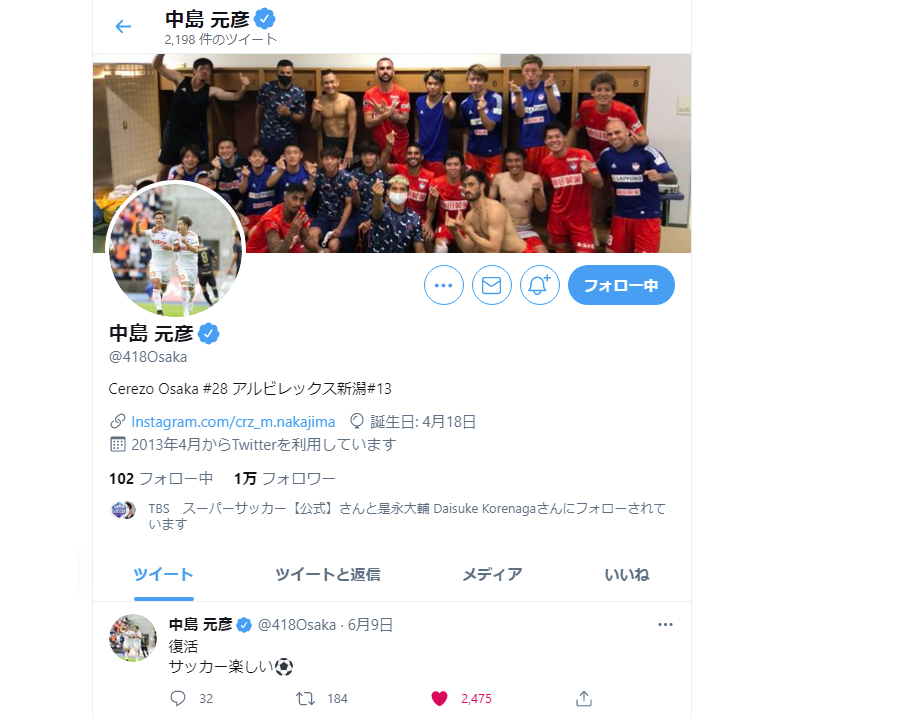Open the メディア tab

pos(492,574)
